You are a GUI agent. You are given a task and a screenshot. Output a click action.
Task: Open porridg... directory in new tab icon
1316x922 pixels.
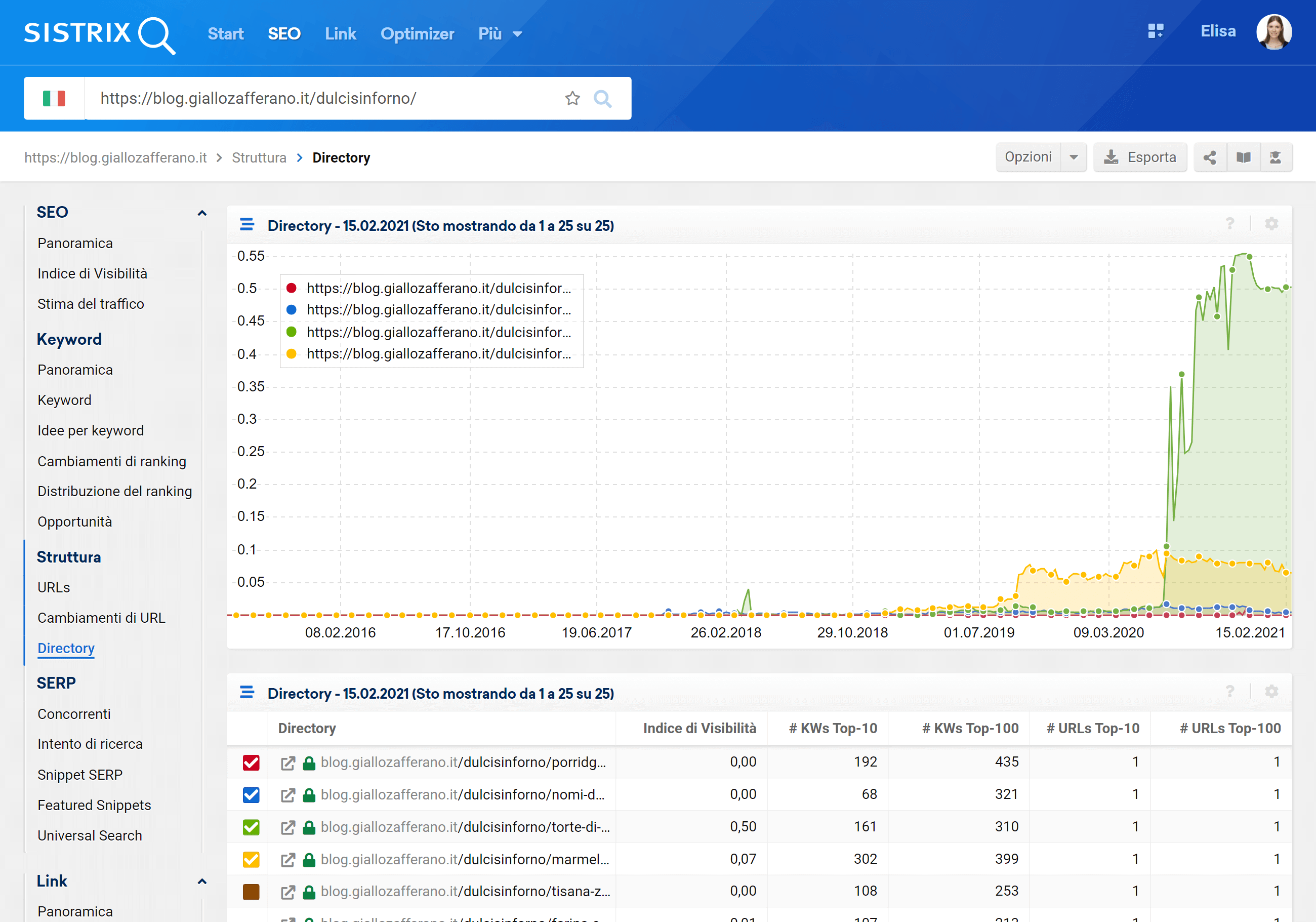click(287, 763)
